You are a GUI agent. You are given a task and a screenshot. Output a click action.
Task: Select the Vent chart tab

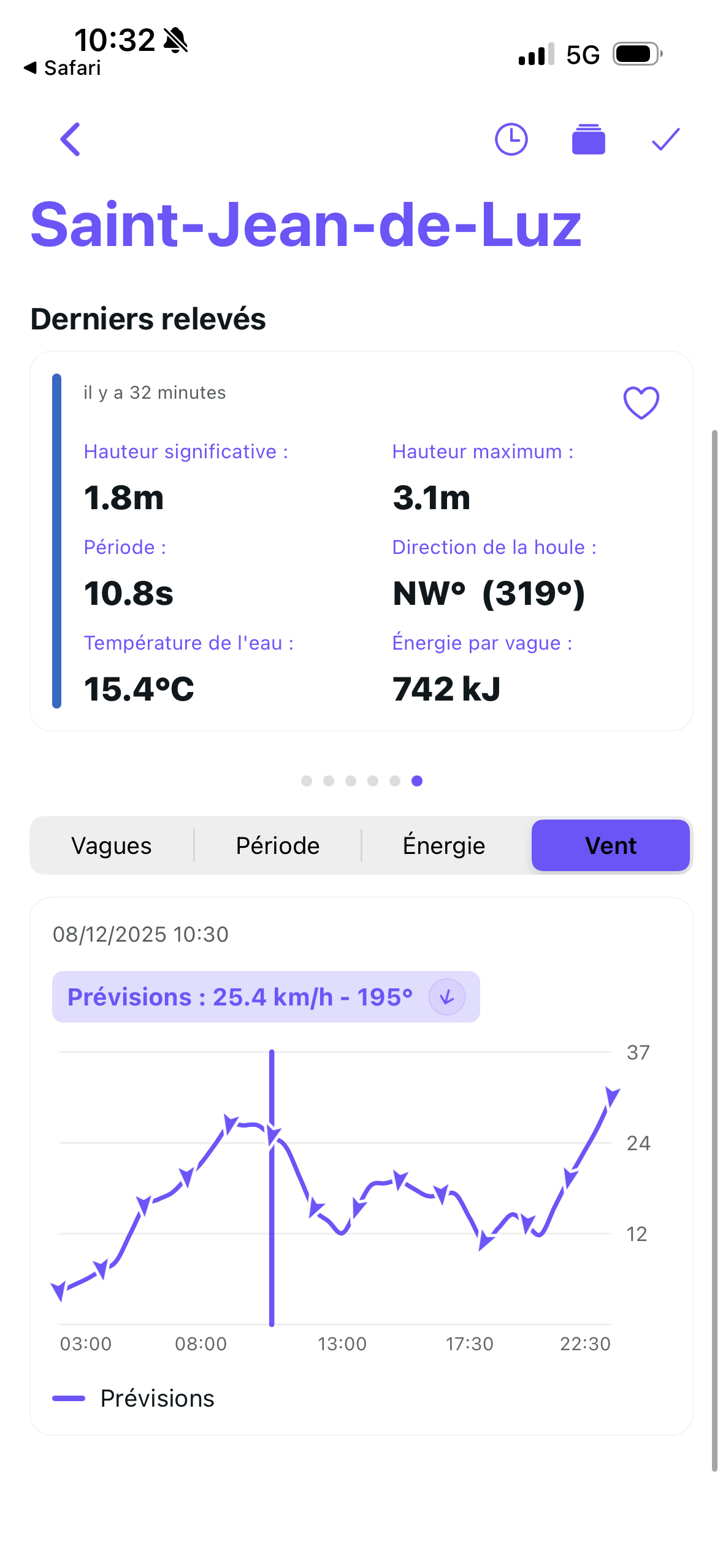(x=610, y=845)
